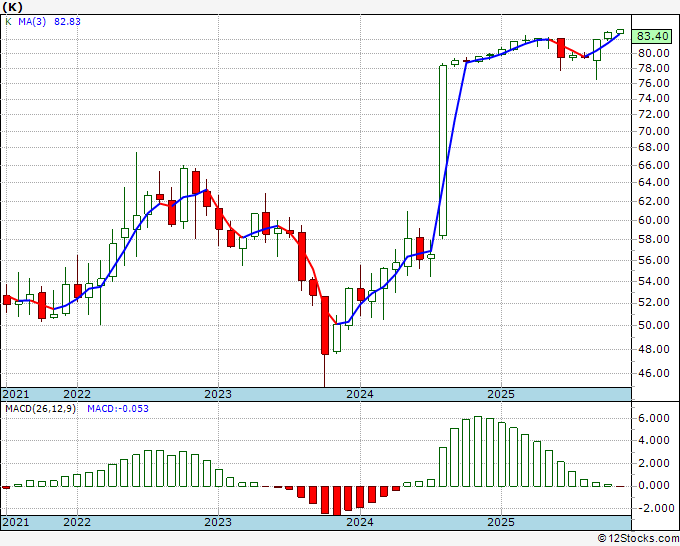
Task: Click the 82.83 moving average value
Action: coord(67,22)
